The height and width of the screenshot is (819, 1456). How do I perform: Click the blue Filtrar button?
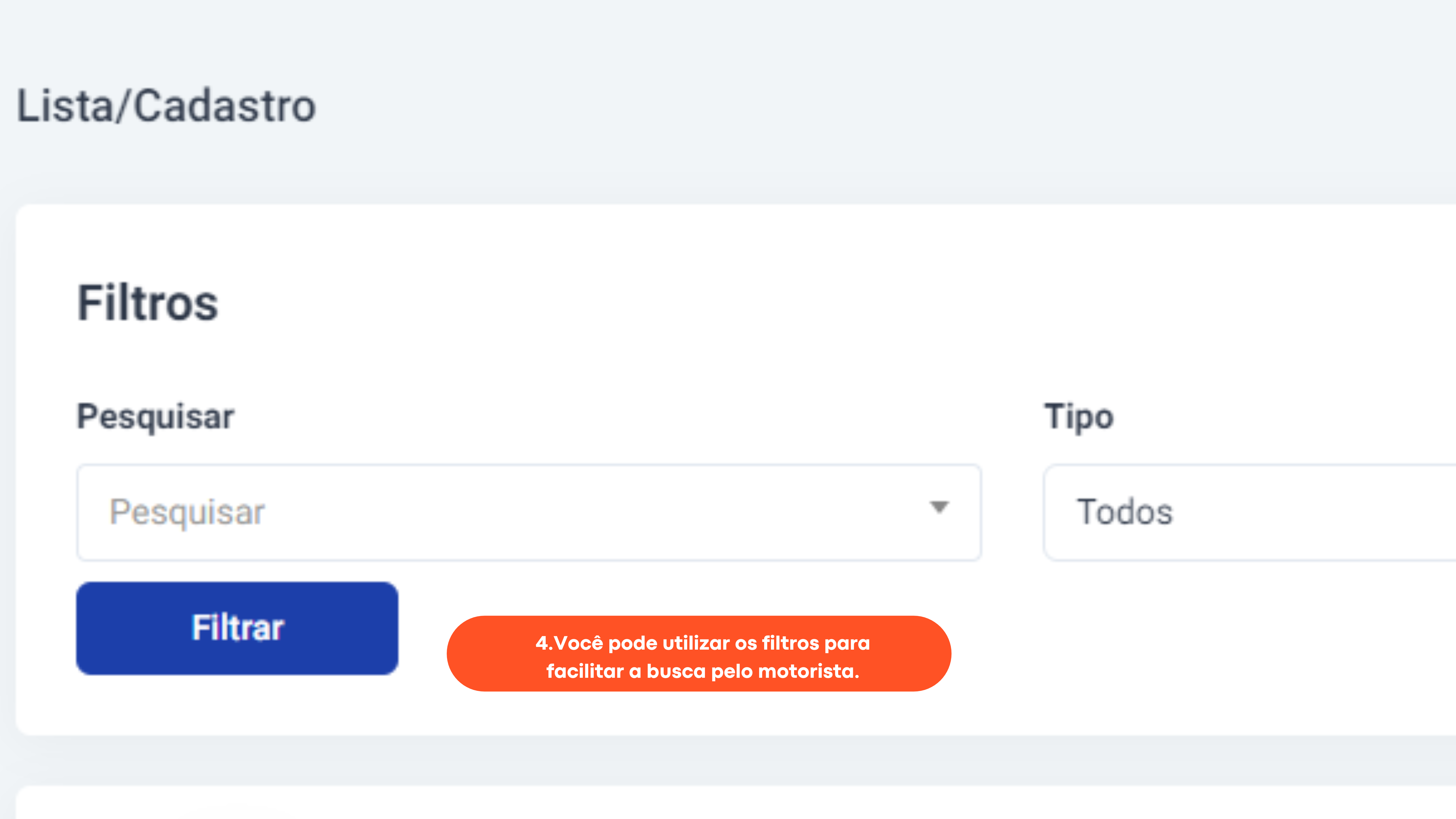[237, 628]
